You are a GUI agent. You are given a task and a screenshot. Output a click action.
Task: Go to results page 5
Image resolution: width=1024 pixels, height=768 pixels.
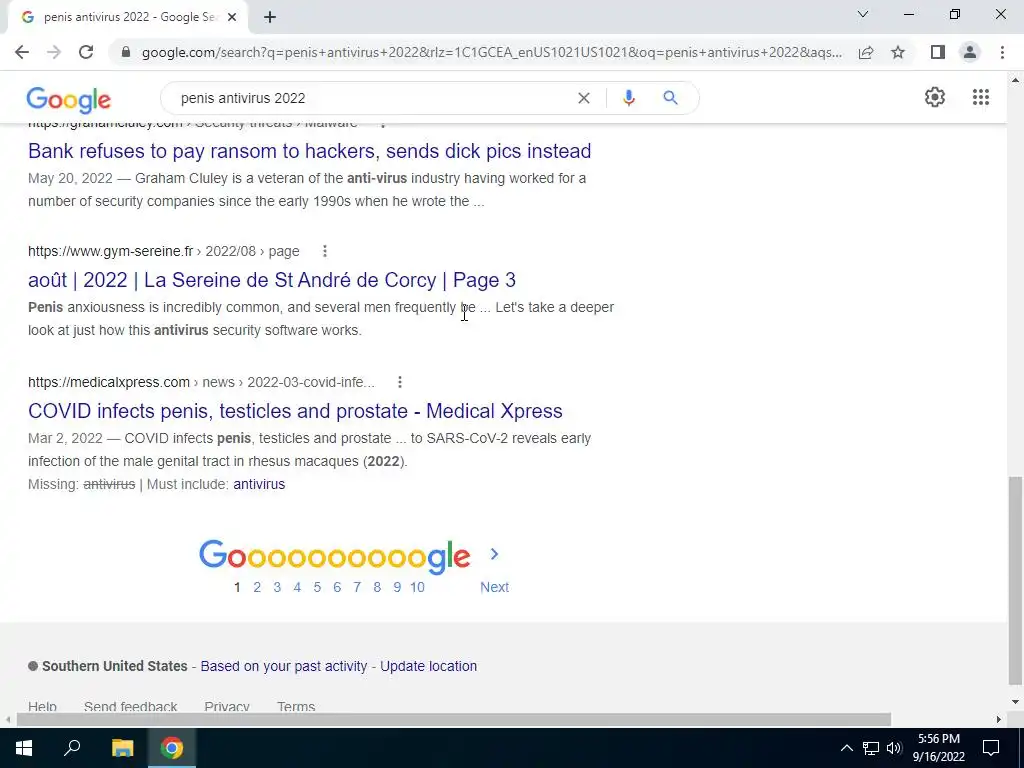coord(317,587)
